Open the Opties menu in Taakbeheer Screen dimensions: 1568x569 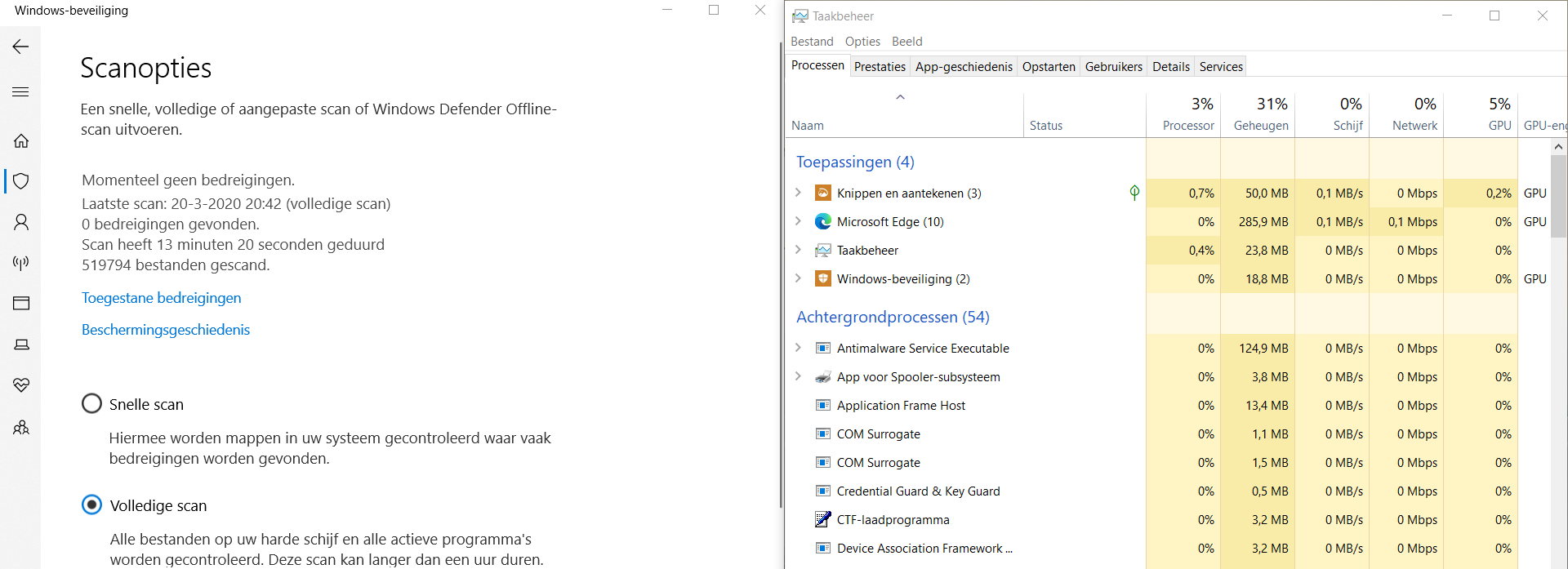pyautogui.click(x=862, y=42)
